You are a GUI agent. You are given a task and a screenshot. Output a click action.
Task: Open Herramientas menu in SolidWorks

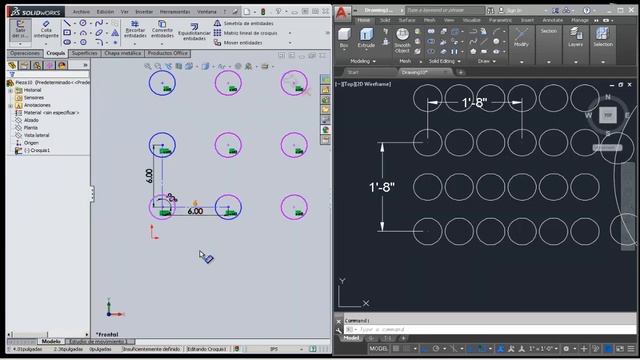[175, 12]
